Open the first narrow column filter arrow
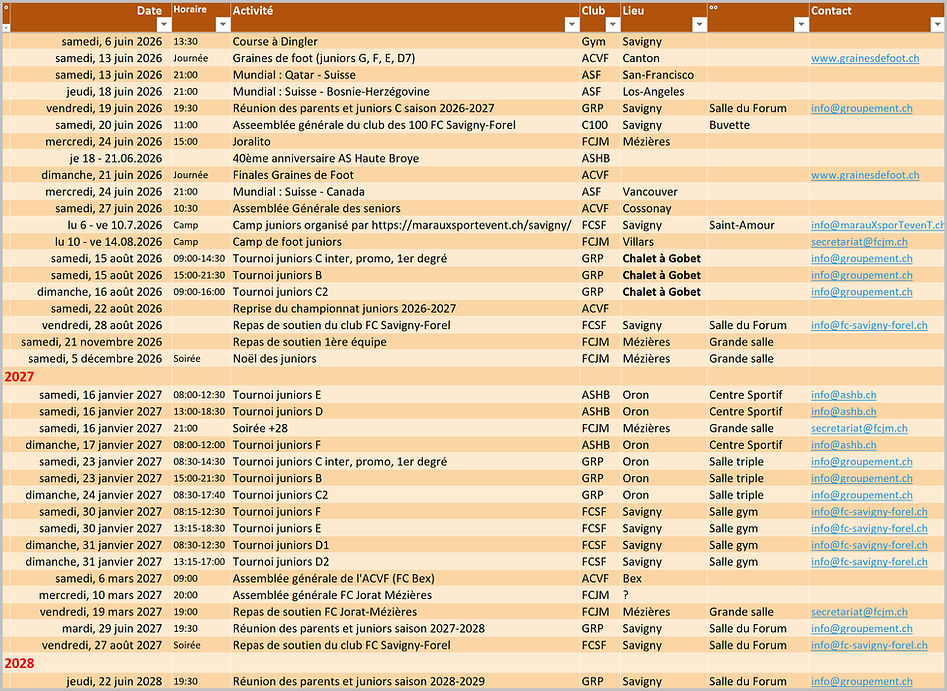947x691 pixels. coord(6,27)
